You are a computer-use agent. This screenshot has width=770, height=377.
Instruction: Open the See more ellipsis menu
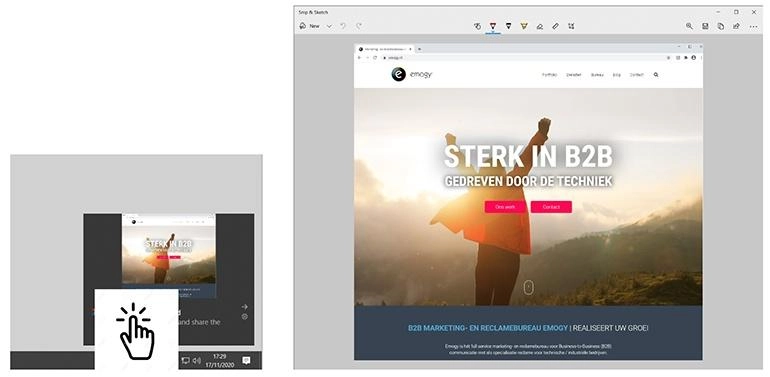[754, 26]
